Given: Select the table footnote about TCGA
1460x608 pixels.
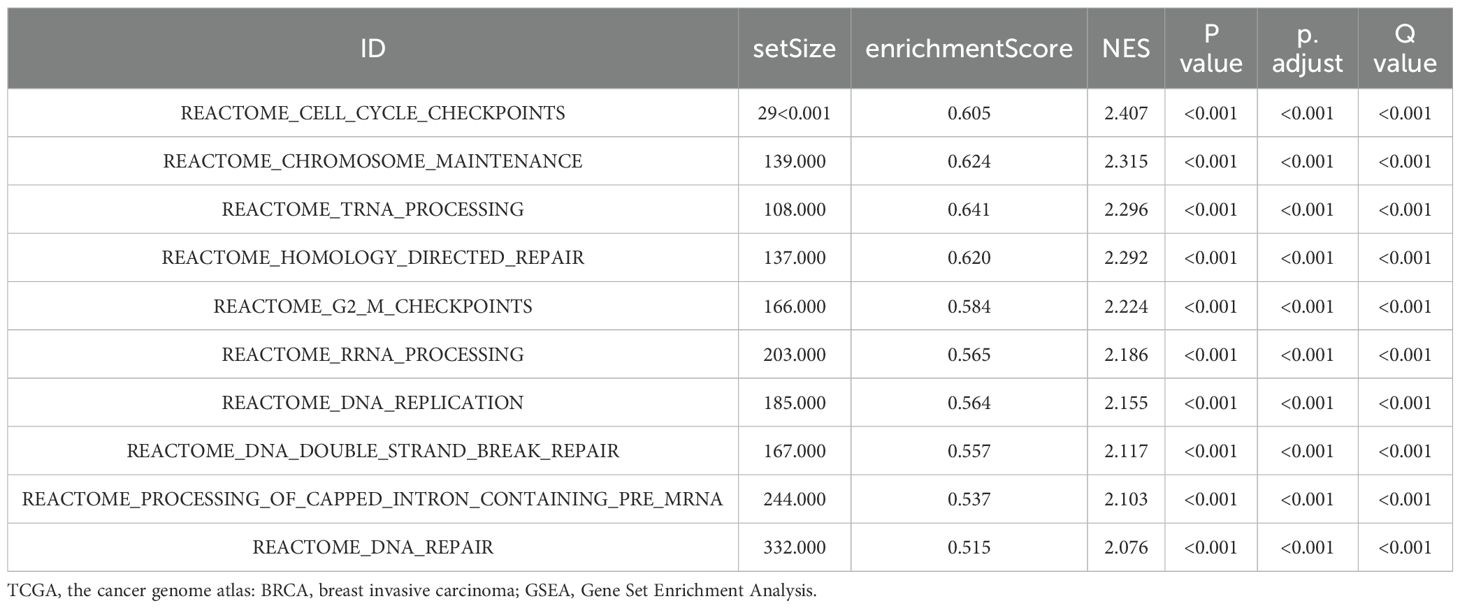Looking at the screenshot, I should tap(411, 590).
